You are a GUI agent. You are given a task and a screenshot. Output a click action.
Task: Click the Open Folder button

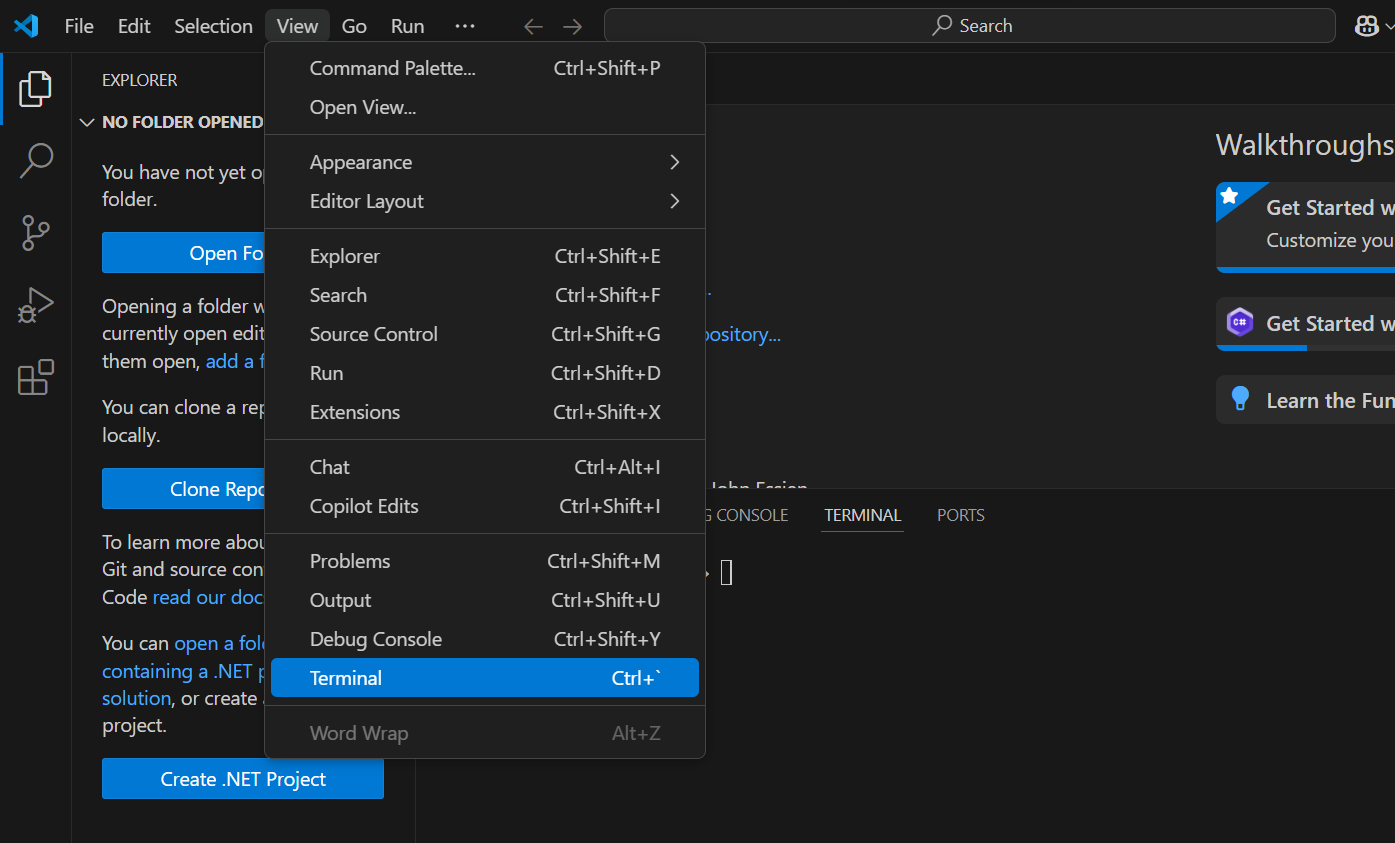coord(183,253)
